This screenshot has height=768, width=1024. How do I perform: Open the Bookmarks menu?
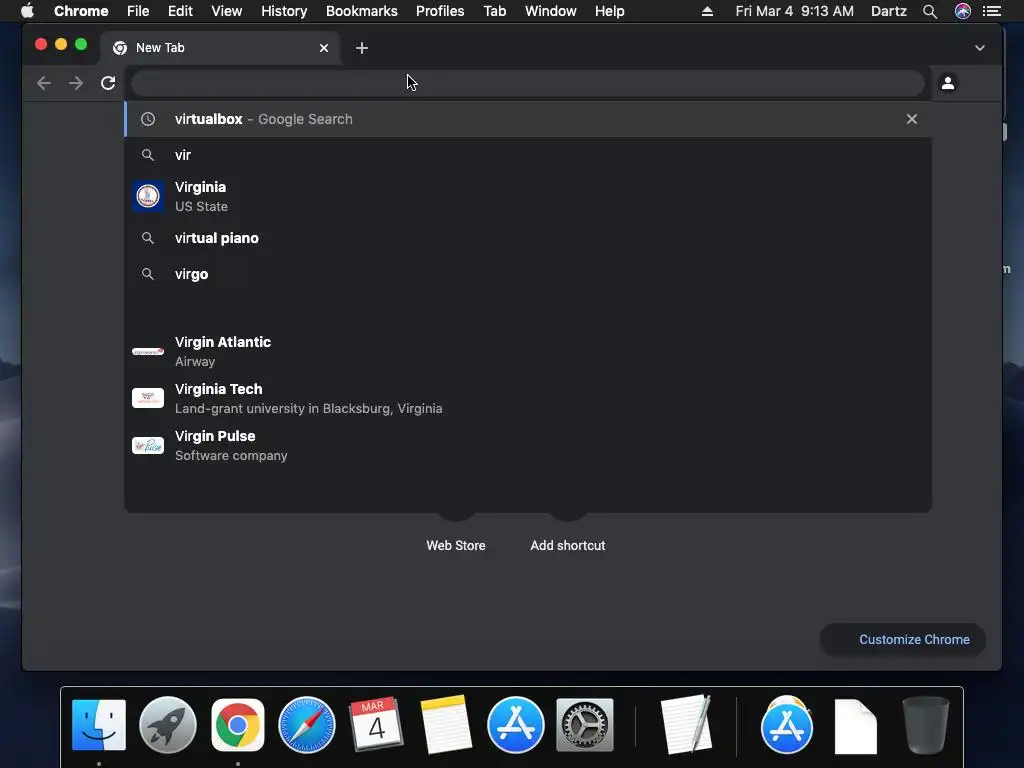pos(362,11)
